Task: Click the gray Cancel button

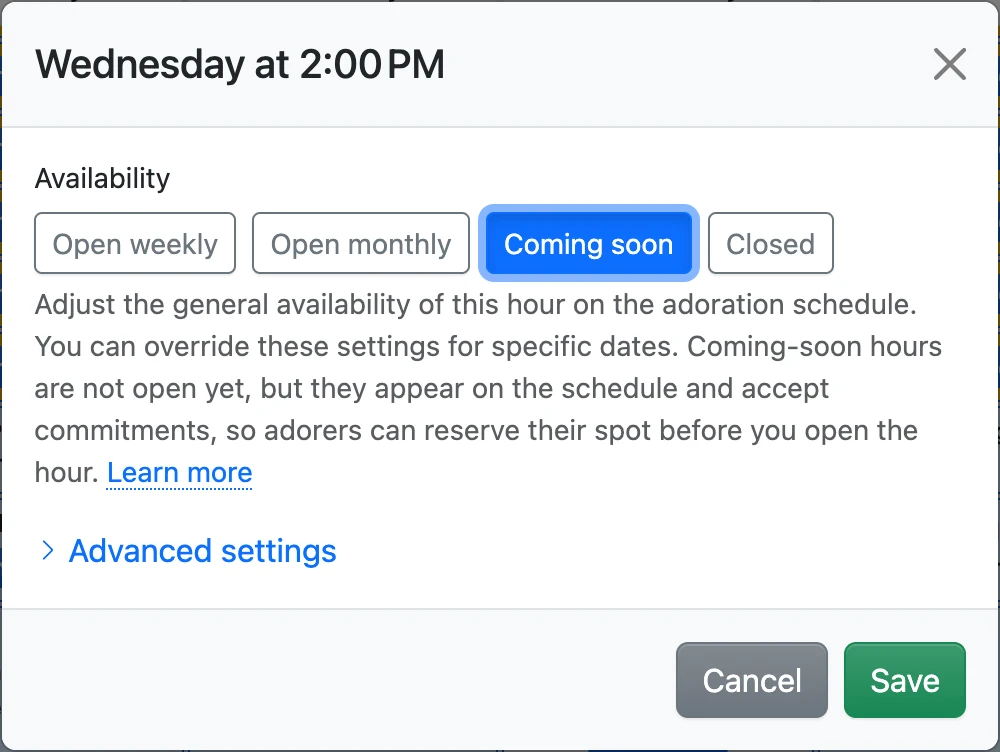Action: click(x=752, y=680)
